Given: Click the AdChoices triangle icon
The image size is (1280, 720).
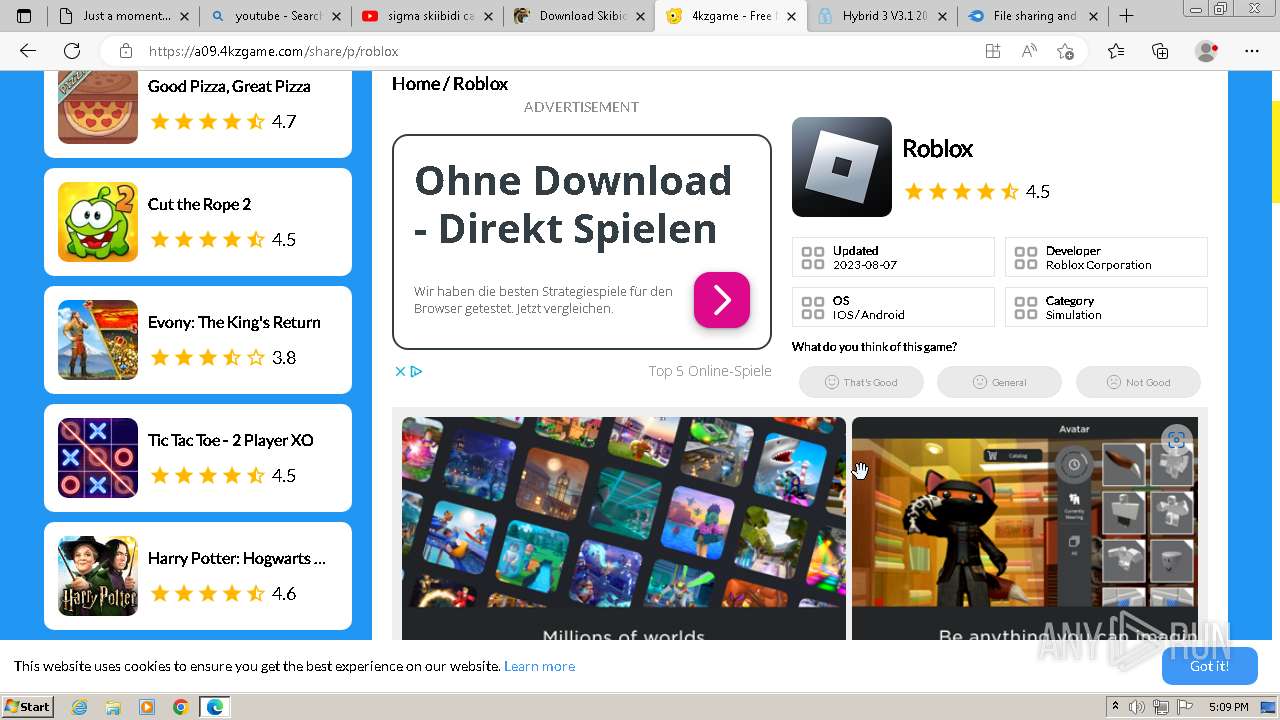Looking at the screenshot, I should tap(417, 371).
